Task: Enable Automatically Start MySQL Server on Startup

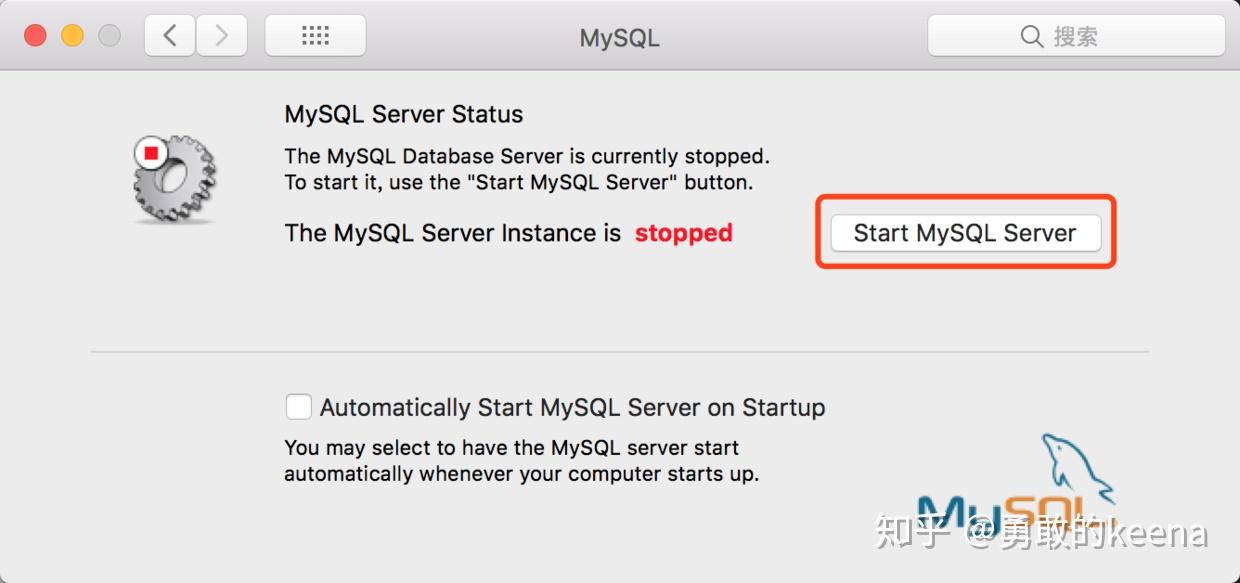Action: 299,407
